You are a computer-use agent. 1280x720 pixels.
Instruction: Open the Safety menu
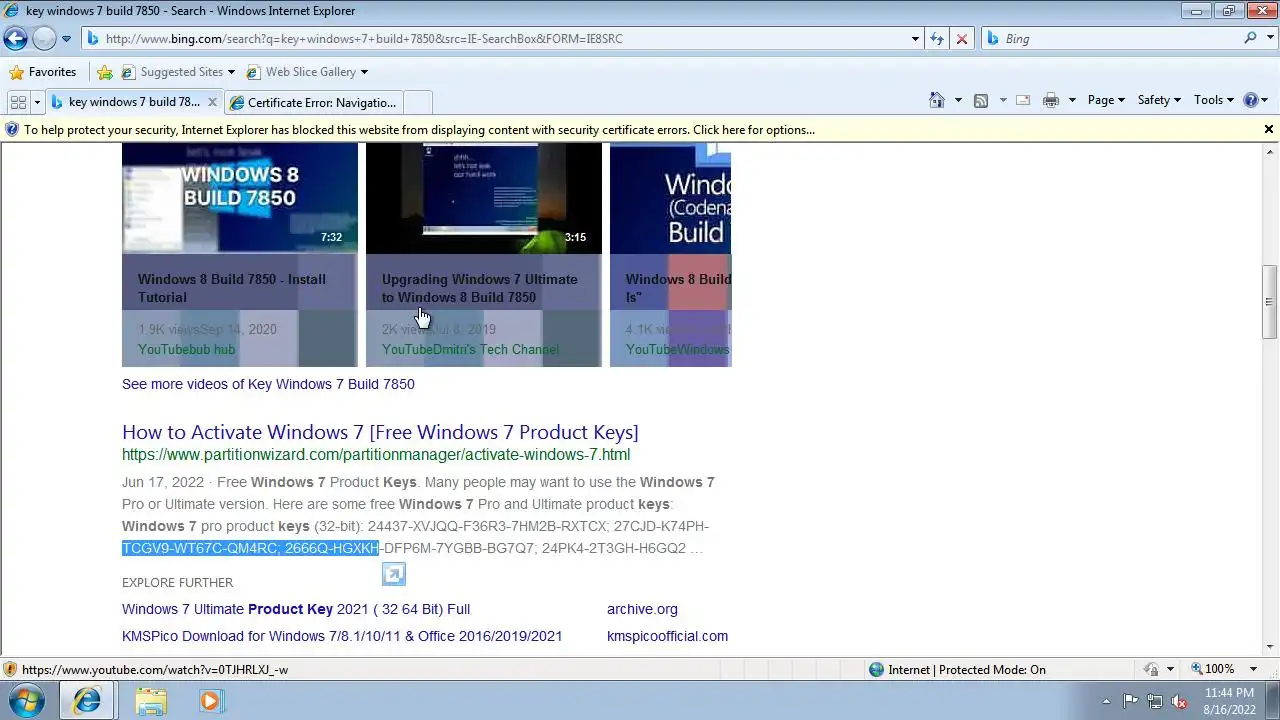point(1159,100)
